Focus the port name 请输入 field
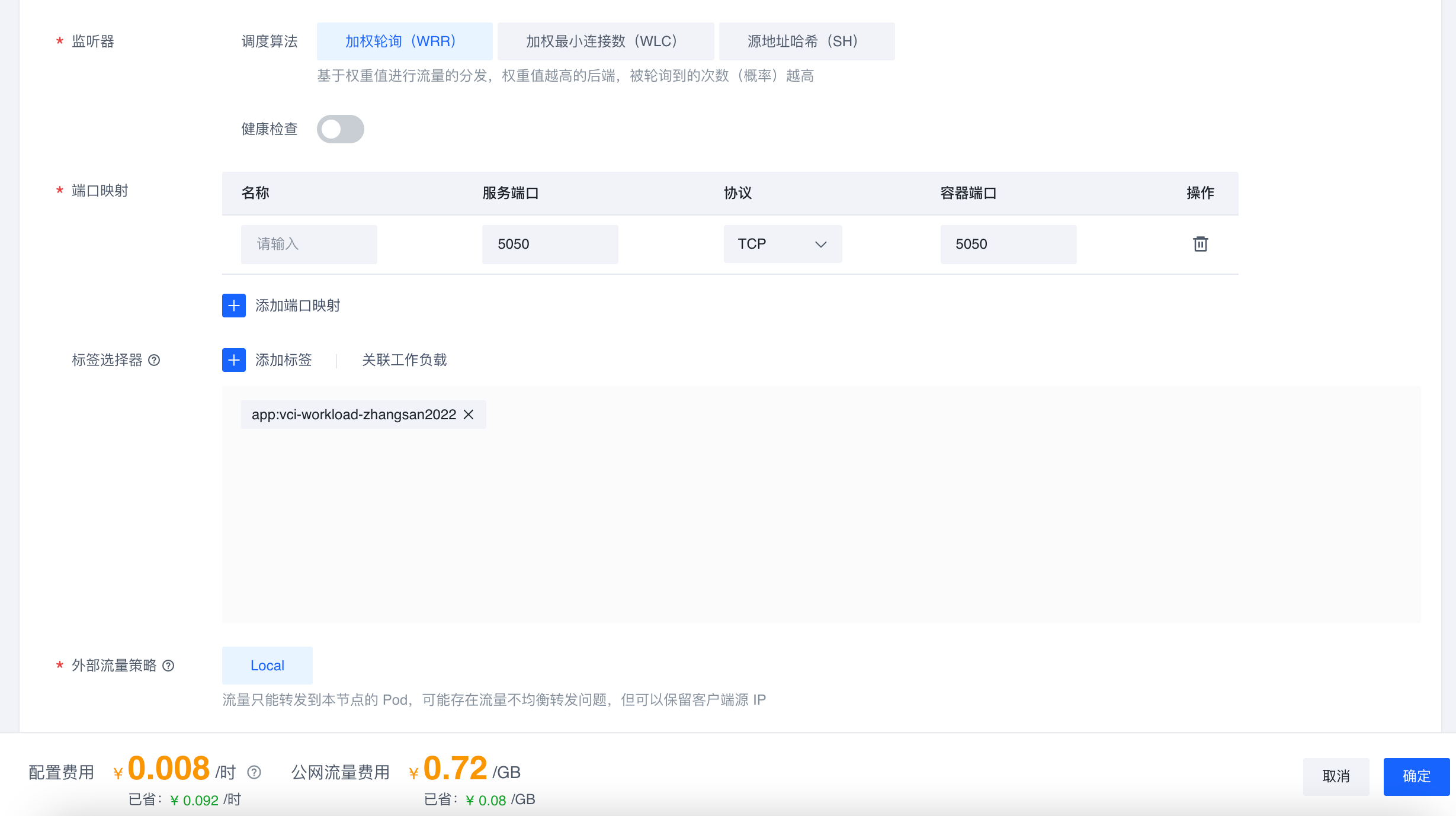1456x816 pixels. click(309, 244)
